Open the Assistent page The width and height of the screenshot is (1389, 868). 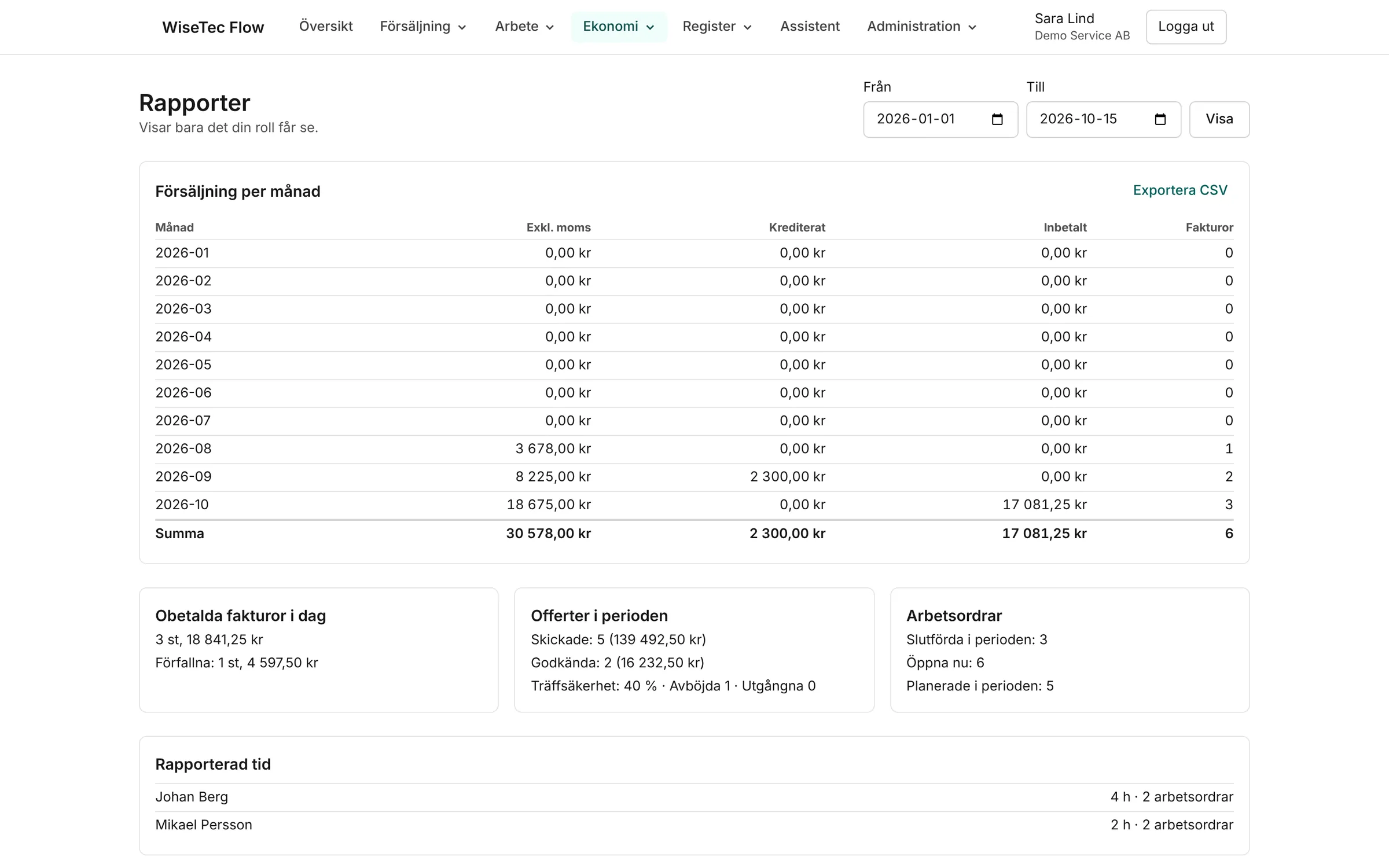(x=810, y=27)
